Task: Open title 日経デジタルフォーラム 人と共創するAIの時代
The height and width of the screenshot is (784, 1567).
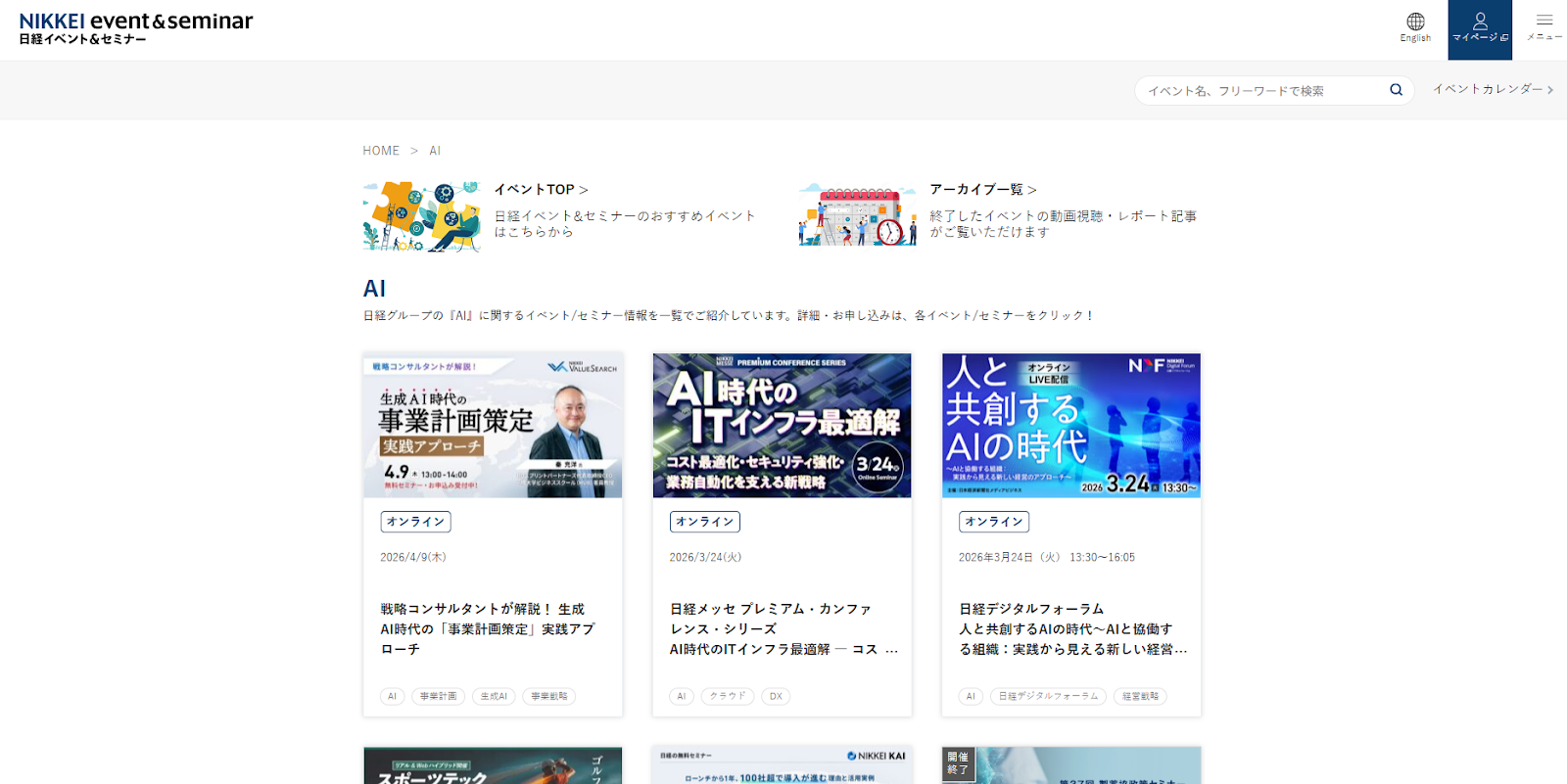Action: [1072, 628]
